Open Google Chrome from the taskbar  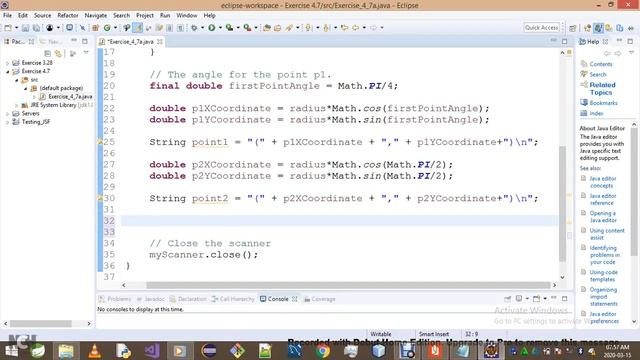[322, 351]
